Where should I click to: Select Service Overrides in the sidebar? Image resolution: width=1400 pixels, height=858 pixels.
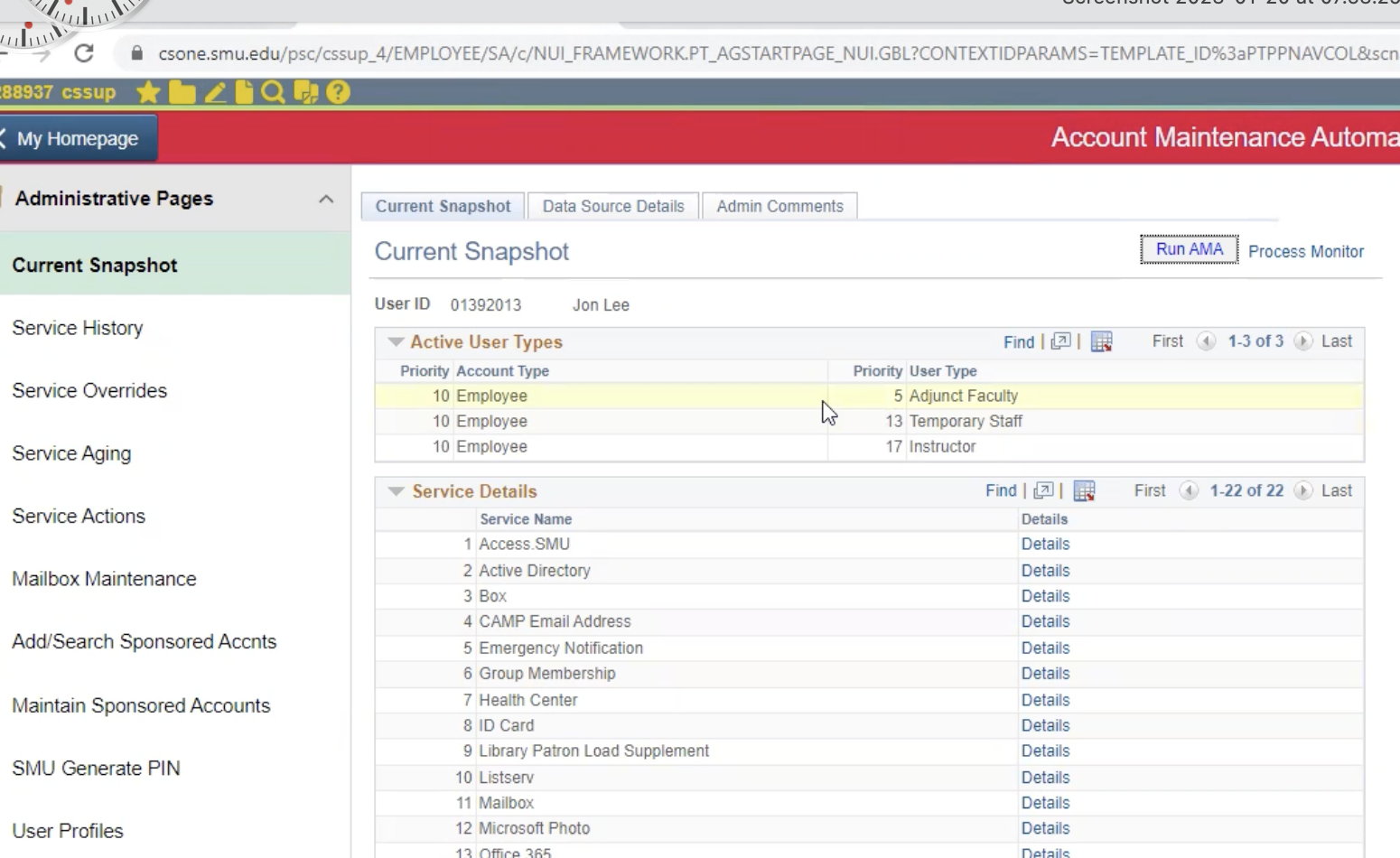pyautogui.click(x=89, y=390)
